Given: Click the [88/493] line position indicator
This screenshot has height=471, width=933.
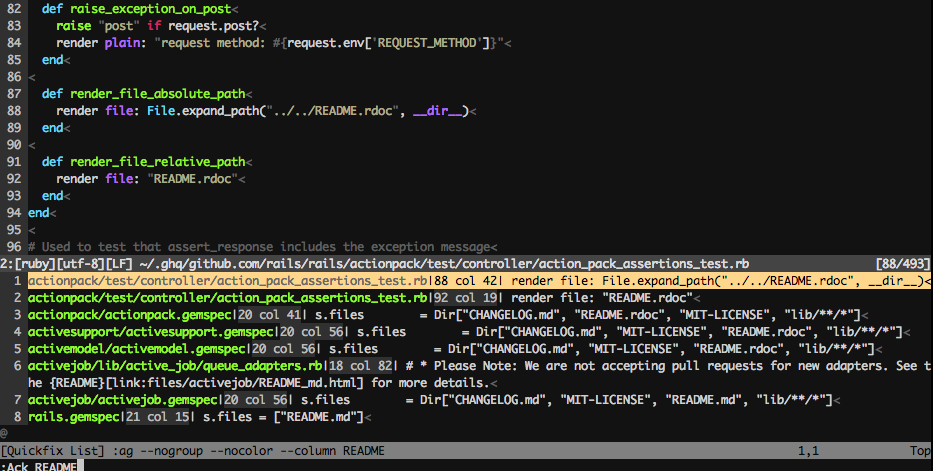Looking at the screenshot, I should [x=903, y=263].
